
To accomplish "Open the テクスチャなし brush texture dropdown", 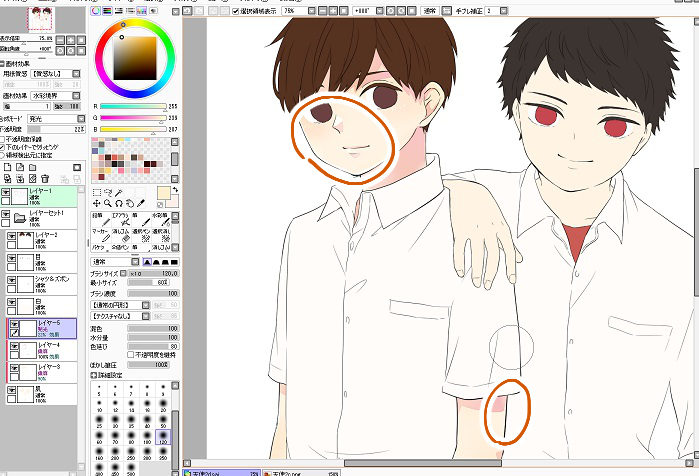I will tap(120, 316).
